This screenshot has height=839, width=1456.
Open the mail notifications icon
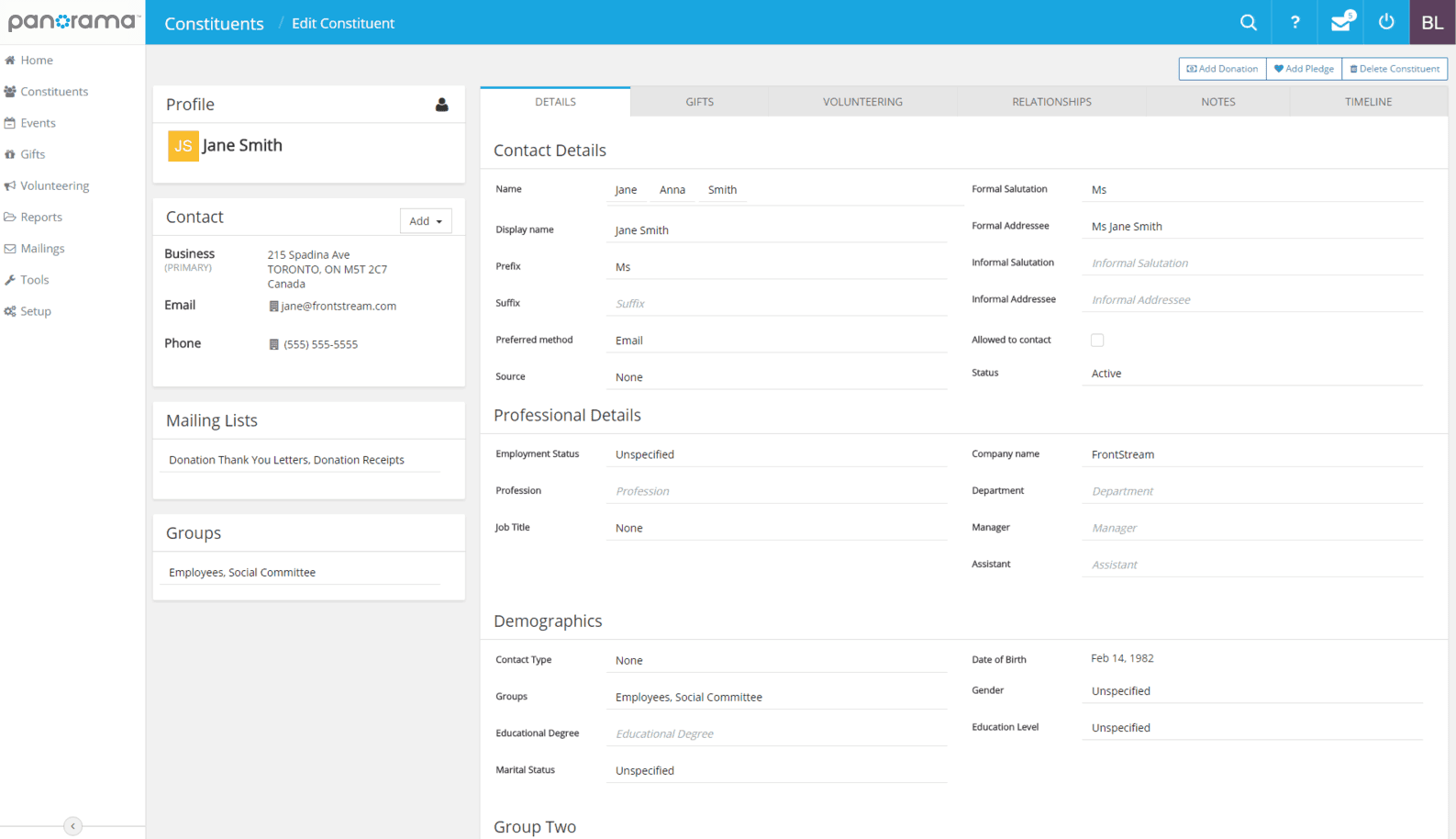(1340, 23)
